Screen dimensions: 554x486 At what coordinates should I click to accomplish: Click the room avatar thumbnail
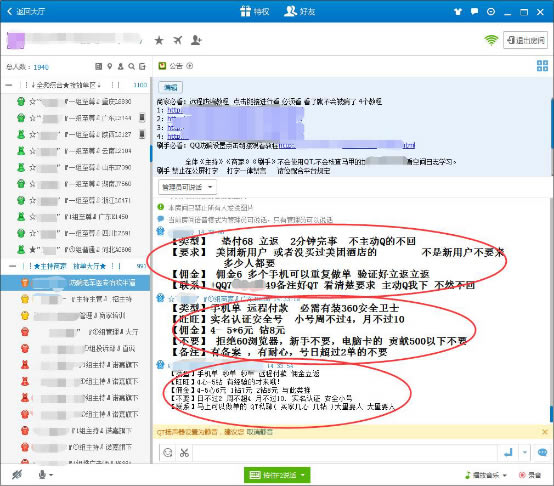coord(16,40)
